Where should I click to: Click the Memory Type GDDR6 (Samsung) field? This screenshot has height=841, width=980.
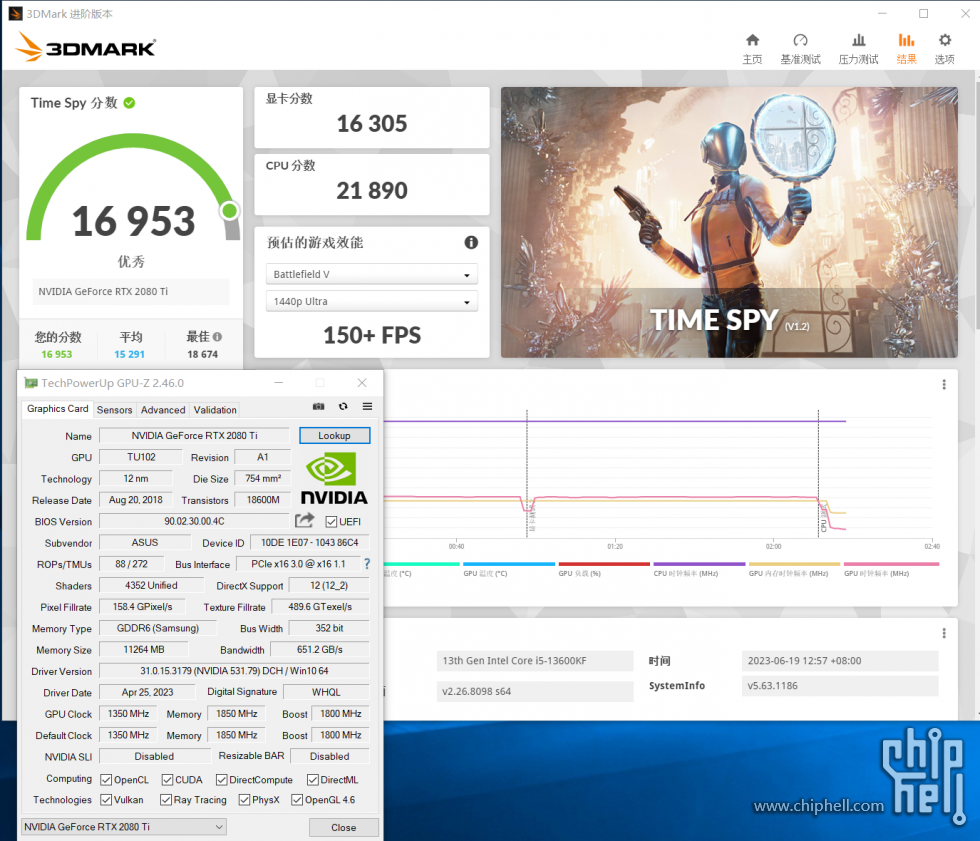point(158,628)
